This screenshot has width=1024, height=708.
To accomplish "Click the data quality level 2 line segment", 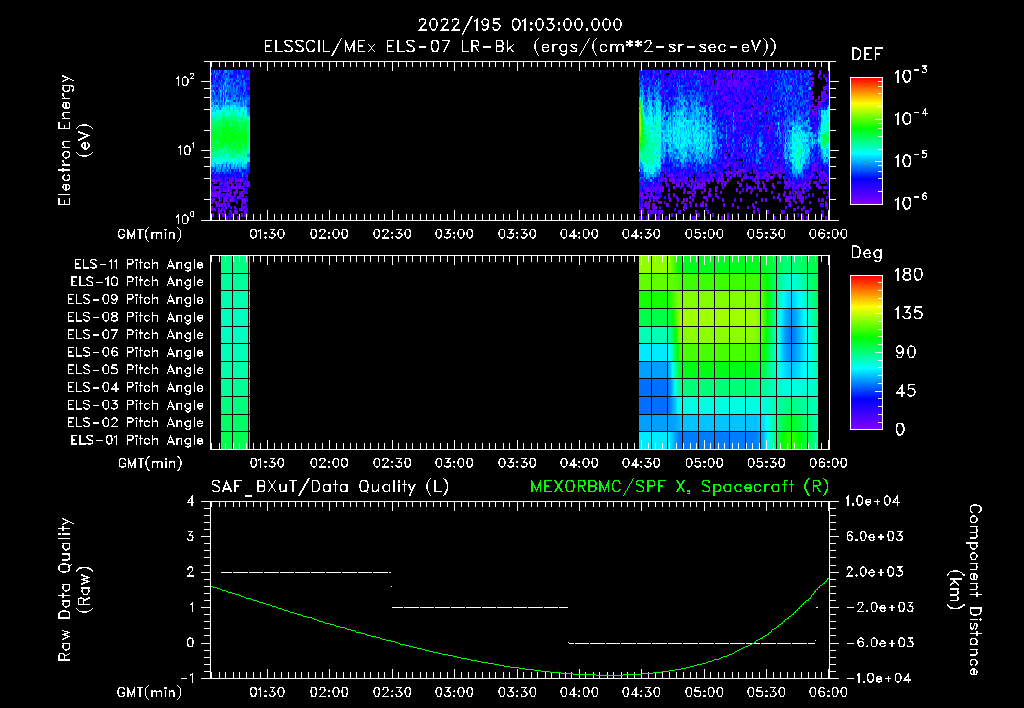I will click(x=306, y=572).
